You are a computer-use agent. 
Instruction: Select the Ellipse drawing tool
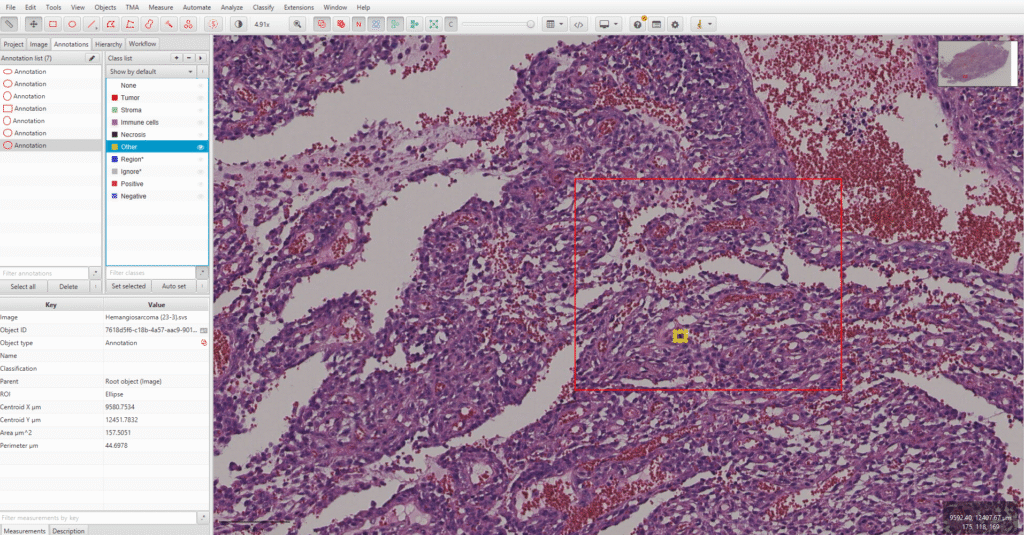click(72, 23)
